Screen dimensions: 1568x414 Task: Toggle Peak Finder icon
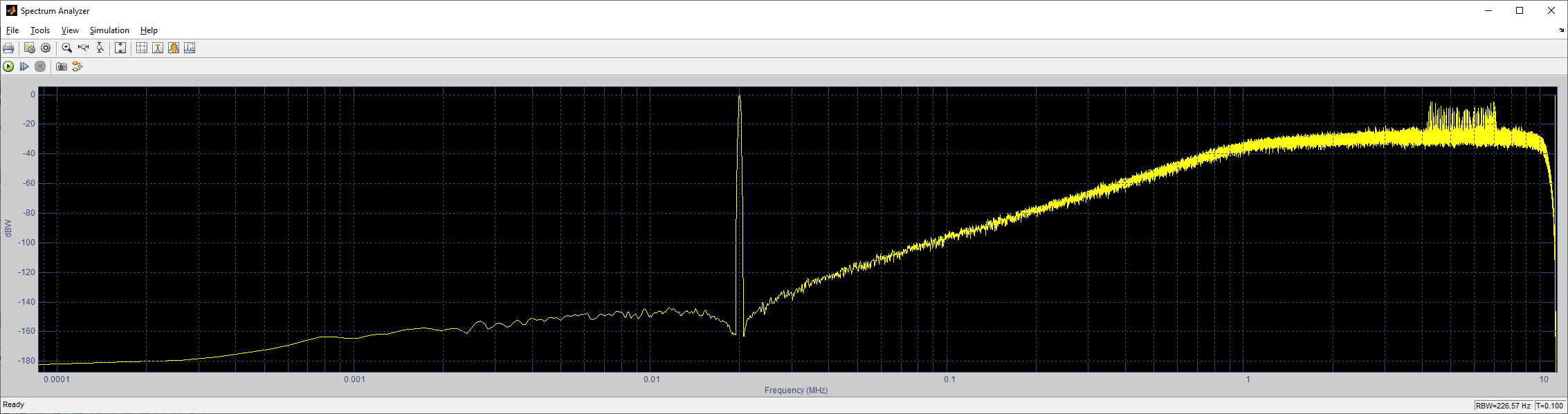(158, 48)
